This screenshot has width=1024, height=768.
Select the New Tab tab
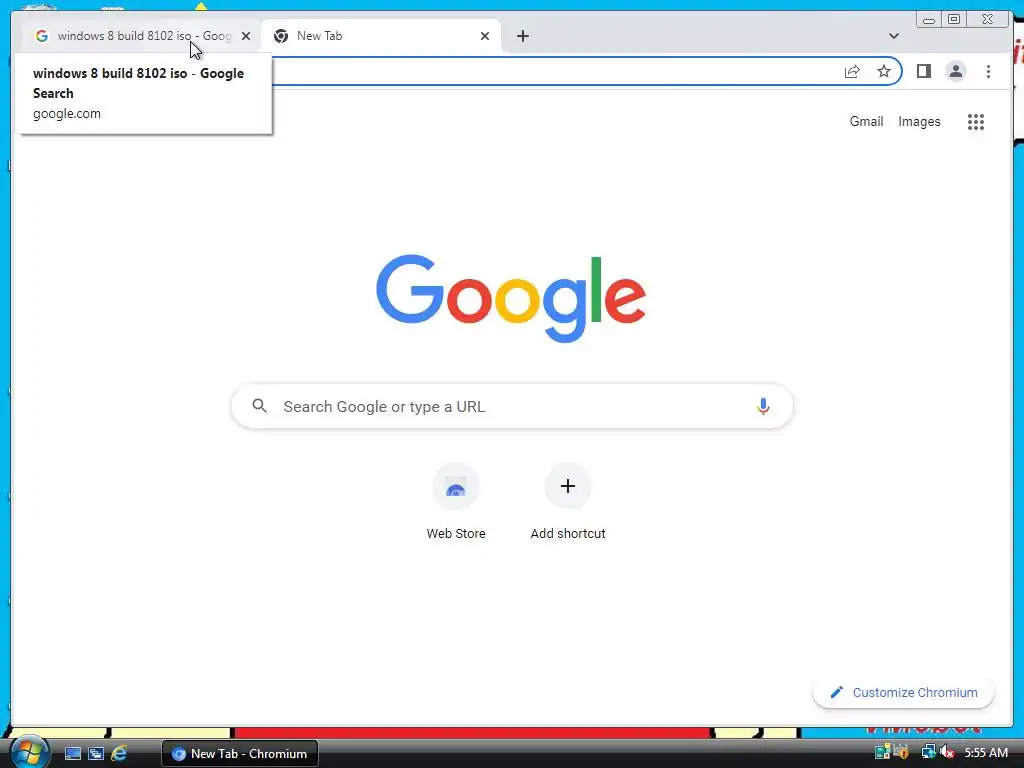[381, 36]
